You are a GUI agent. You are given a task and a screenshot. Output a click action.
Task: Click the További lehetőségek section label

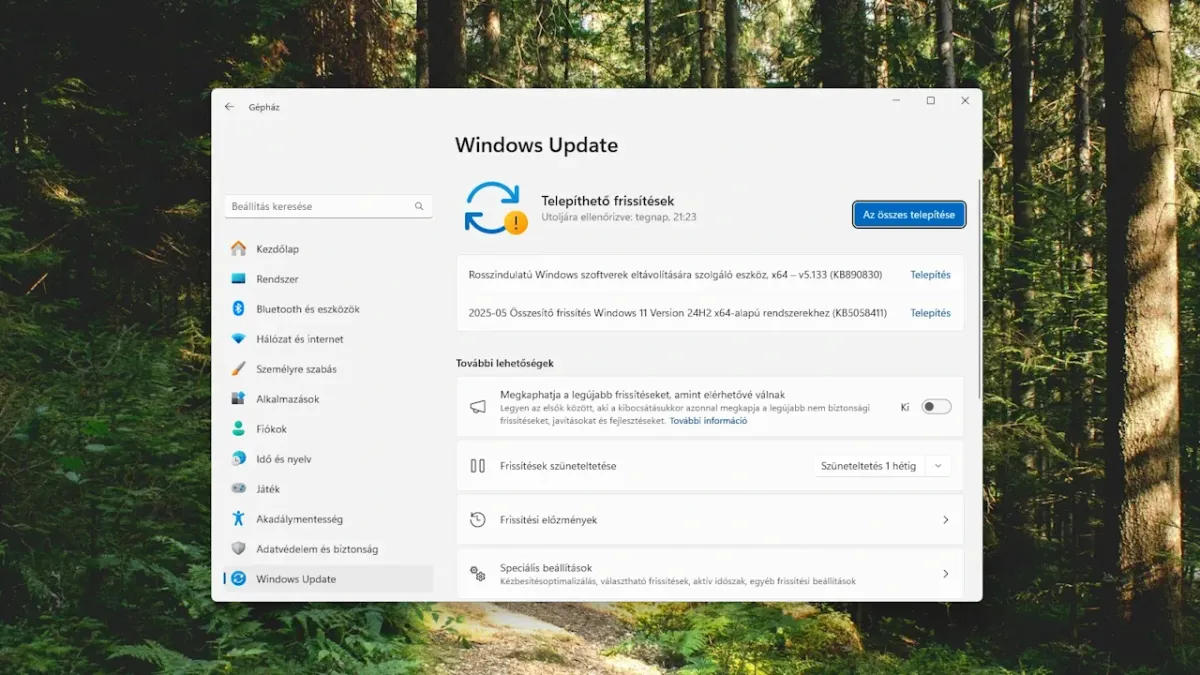click(x=505, y=363)
